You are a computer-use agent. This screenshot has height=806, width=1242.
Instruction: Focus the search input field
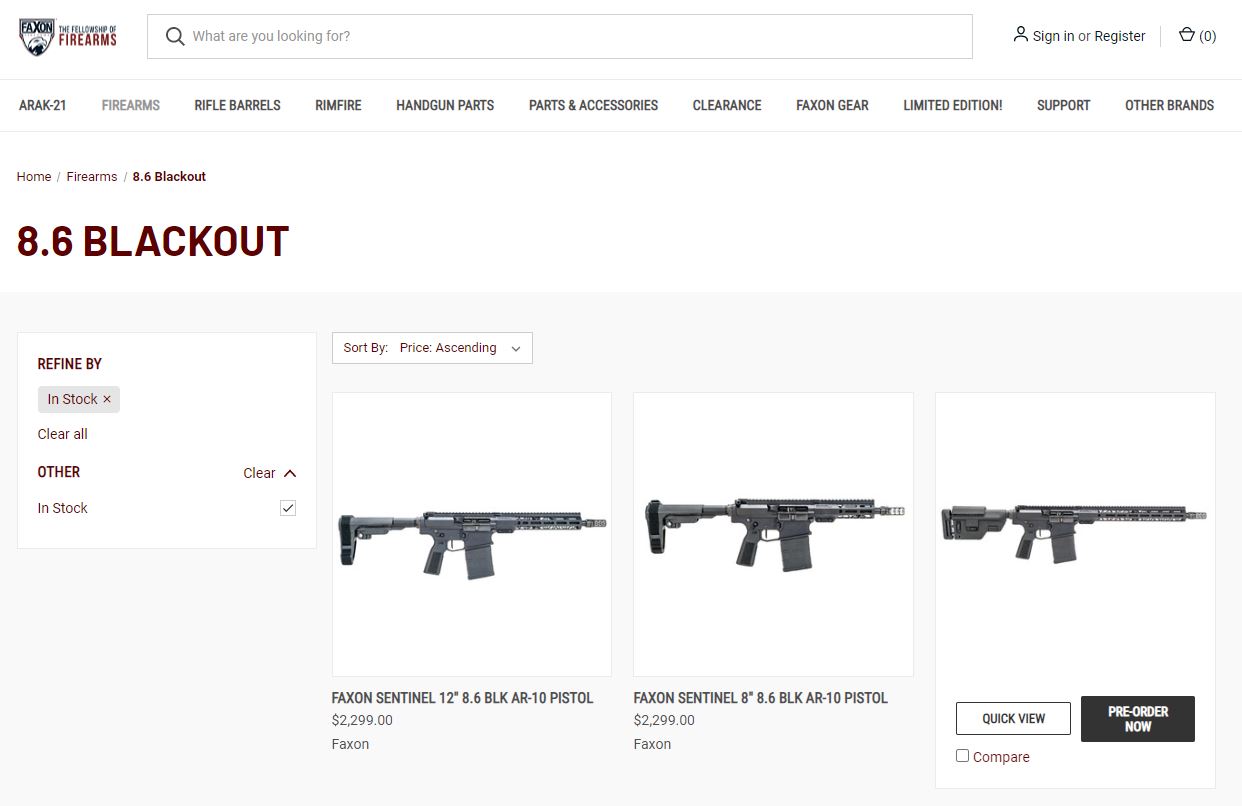pos(560,36)
